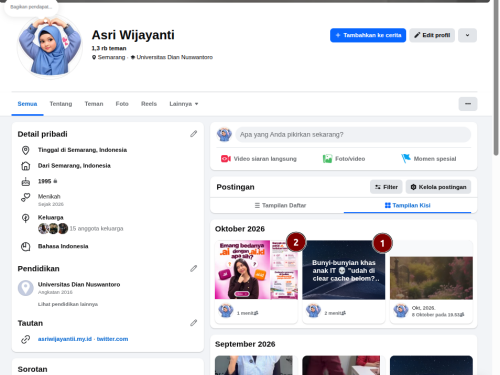500x375 pixels.
Task: Click the Sorotan section heading
Action: pos(32,369)
